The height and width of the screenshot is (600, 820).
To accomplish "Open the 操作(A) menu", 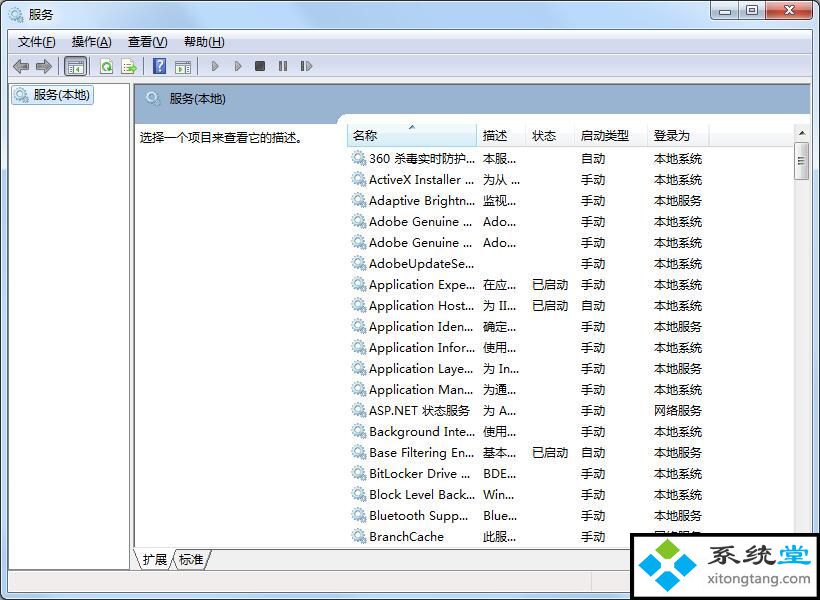I will [92, 42].
